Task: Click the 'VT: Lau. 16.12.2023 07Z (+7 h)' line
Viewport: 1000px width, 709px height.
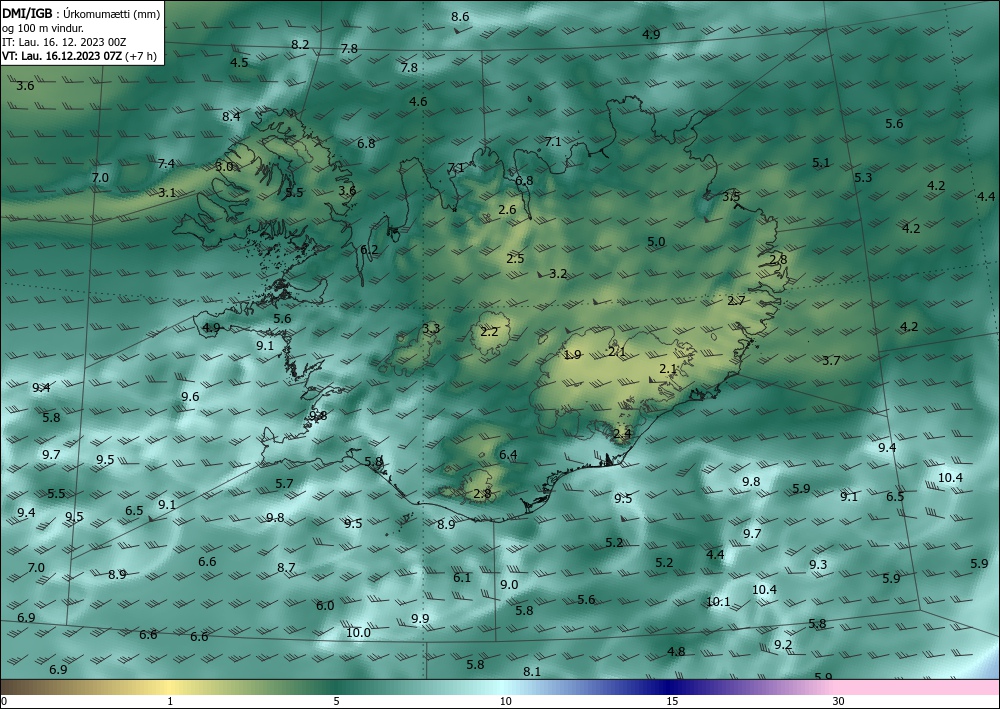Action: (80, 56)
